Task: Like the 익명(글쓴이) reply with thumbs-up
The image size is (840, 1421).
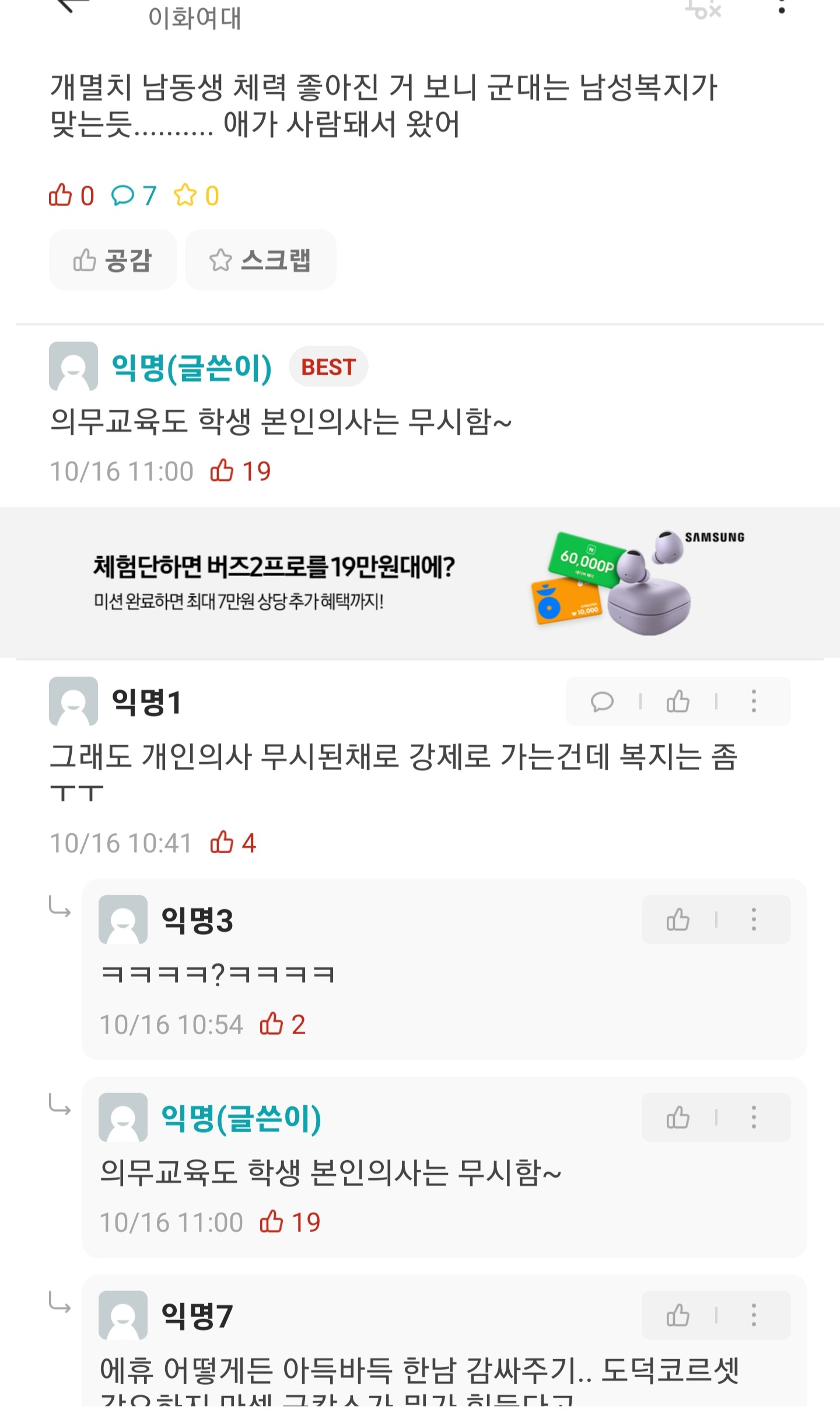Action: 678,1118
